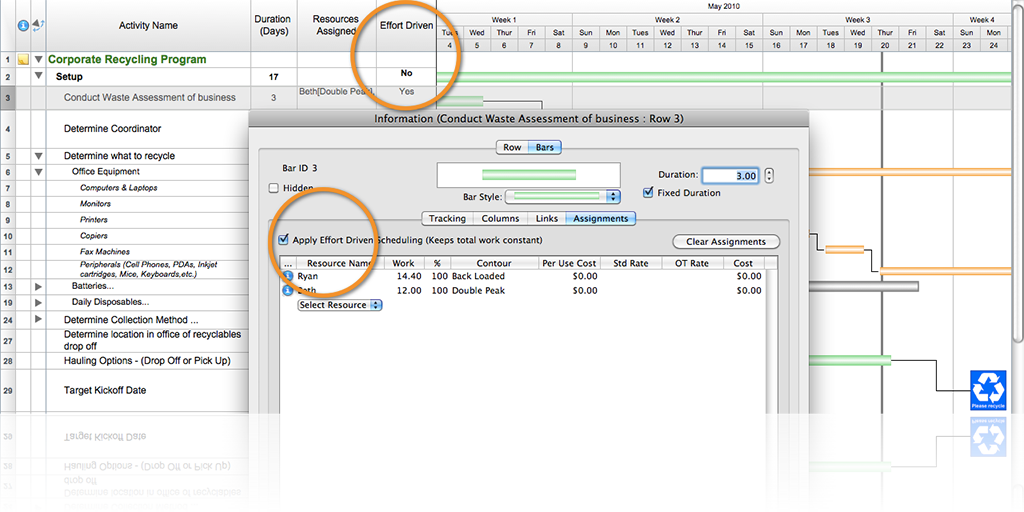
Task: Click the Duration stepper arrows
Action: 769,175
